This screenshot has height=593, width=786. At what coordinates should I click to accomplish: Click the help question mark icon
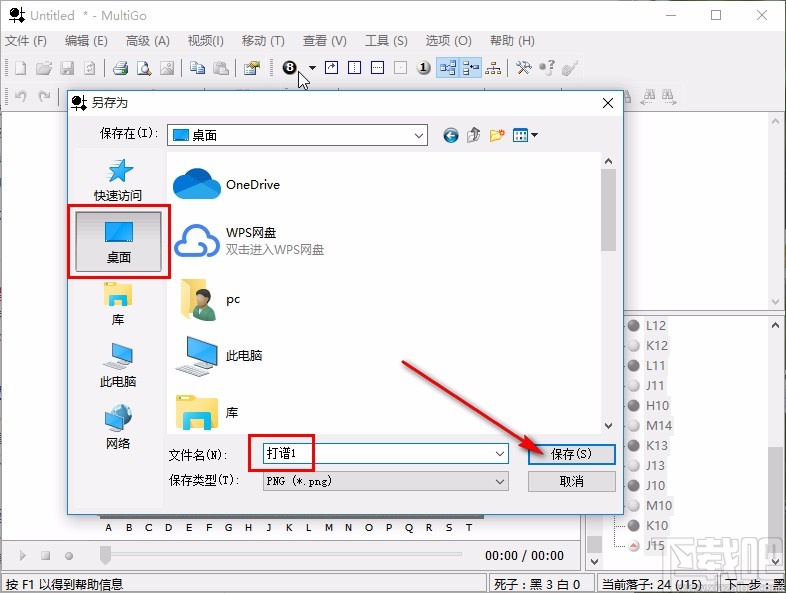point(547,68)
